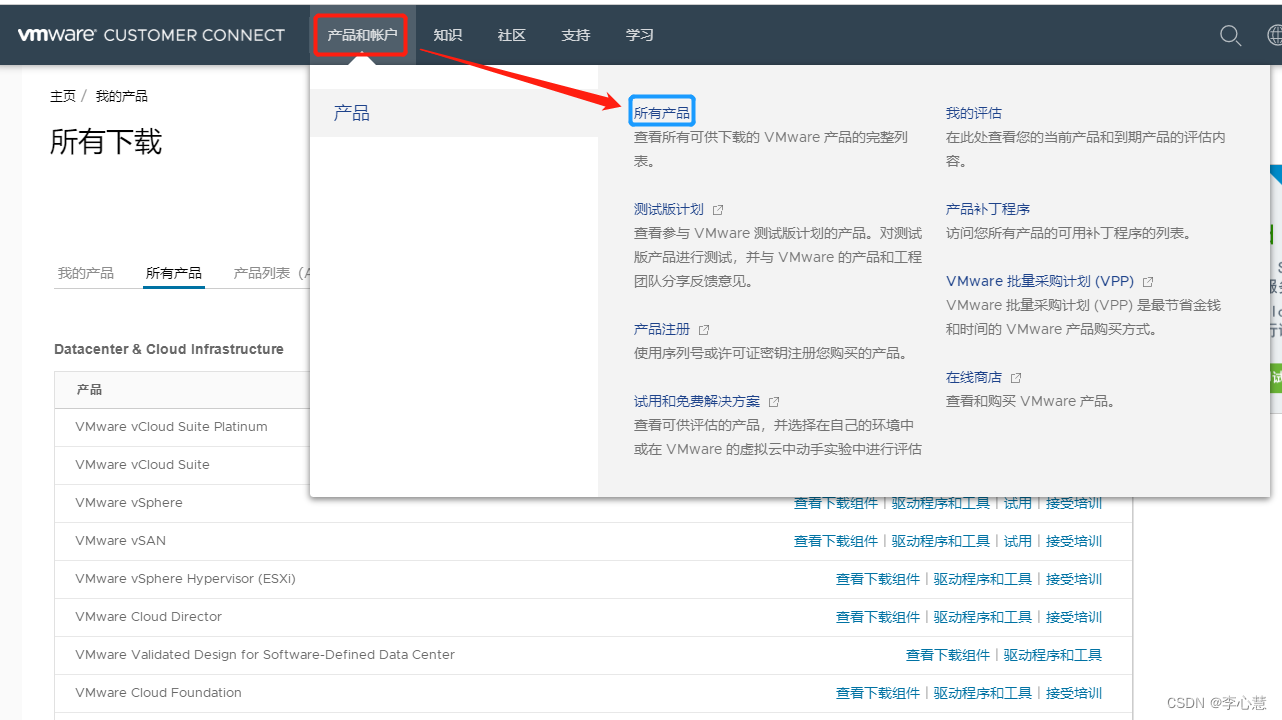Open VMware 批量采购计划 (VPP) link
The image size is (1282, 720).
[x=1040, y=281]
